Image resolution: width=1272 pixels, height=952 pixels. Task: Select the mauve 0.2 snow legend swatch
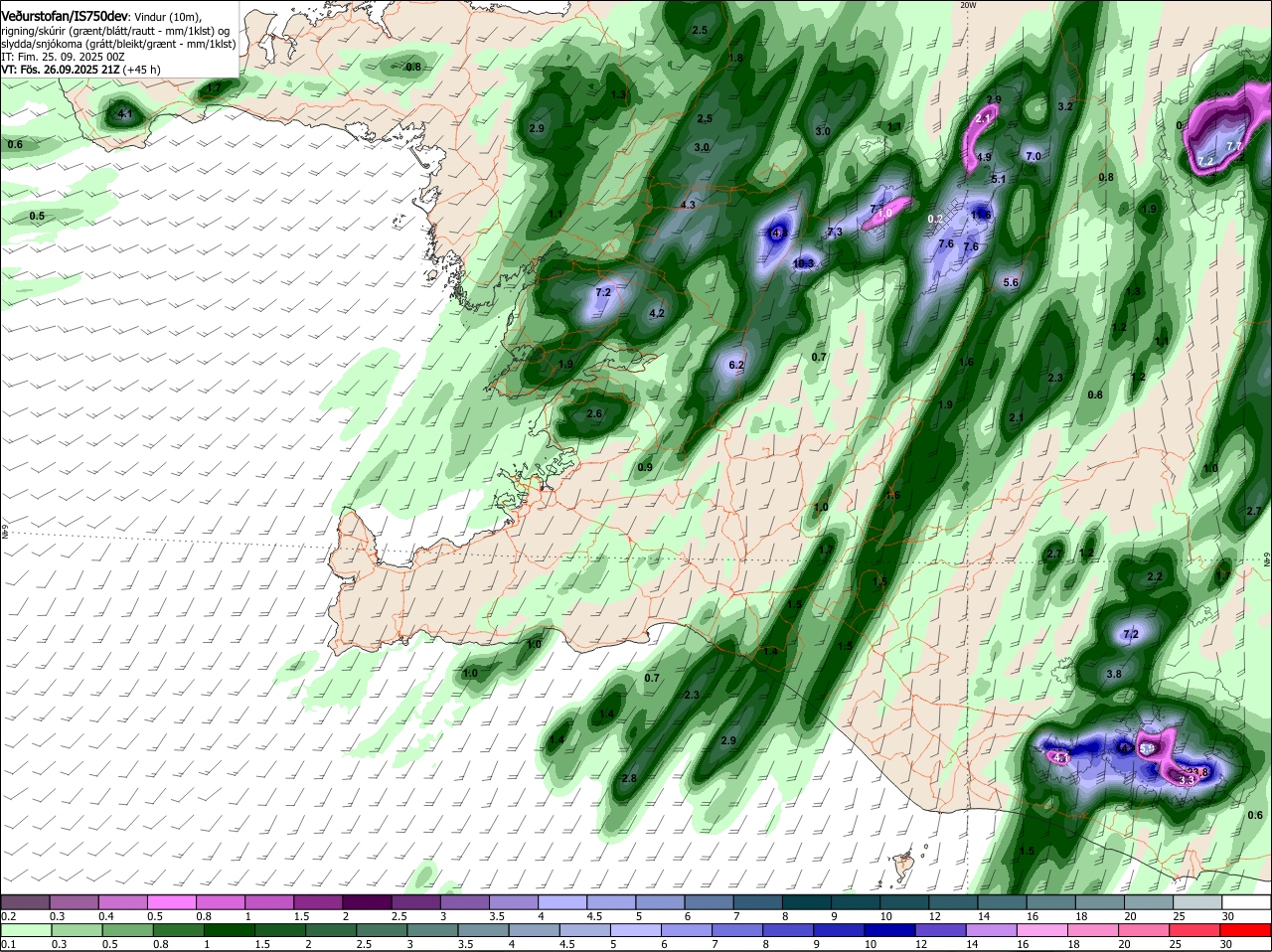pos(26,901)
